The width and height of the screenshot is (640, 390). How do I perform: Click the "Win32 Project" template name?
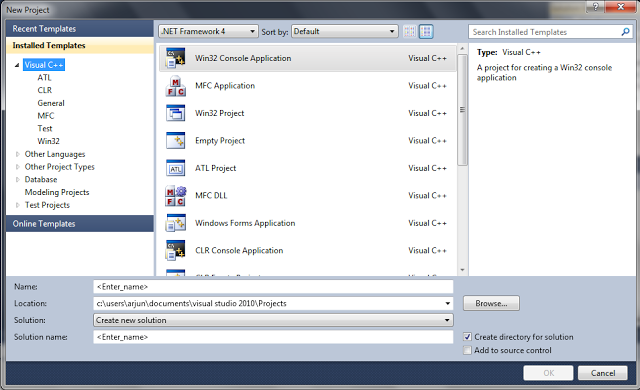point(220,113)
